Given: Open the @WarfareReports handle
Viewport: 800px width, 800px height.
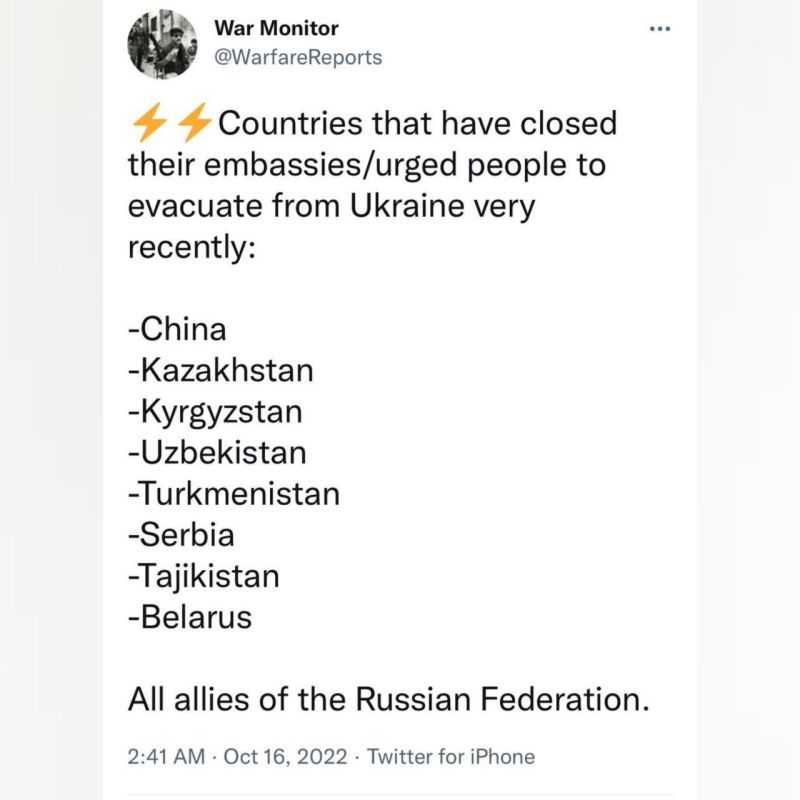Looking at the screenshot, I should point(297,58).
